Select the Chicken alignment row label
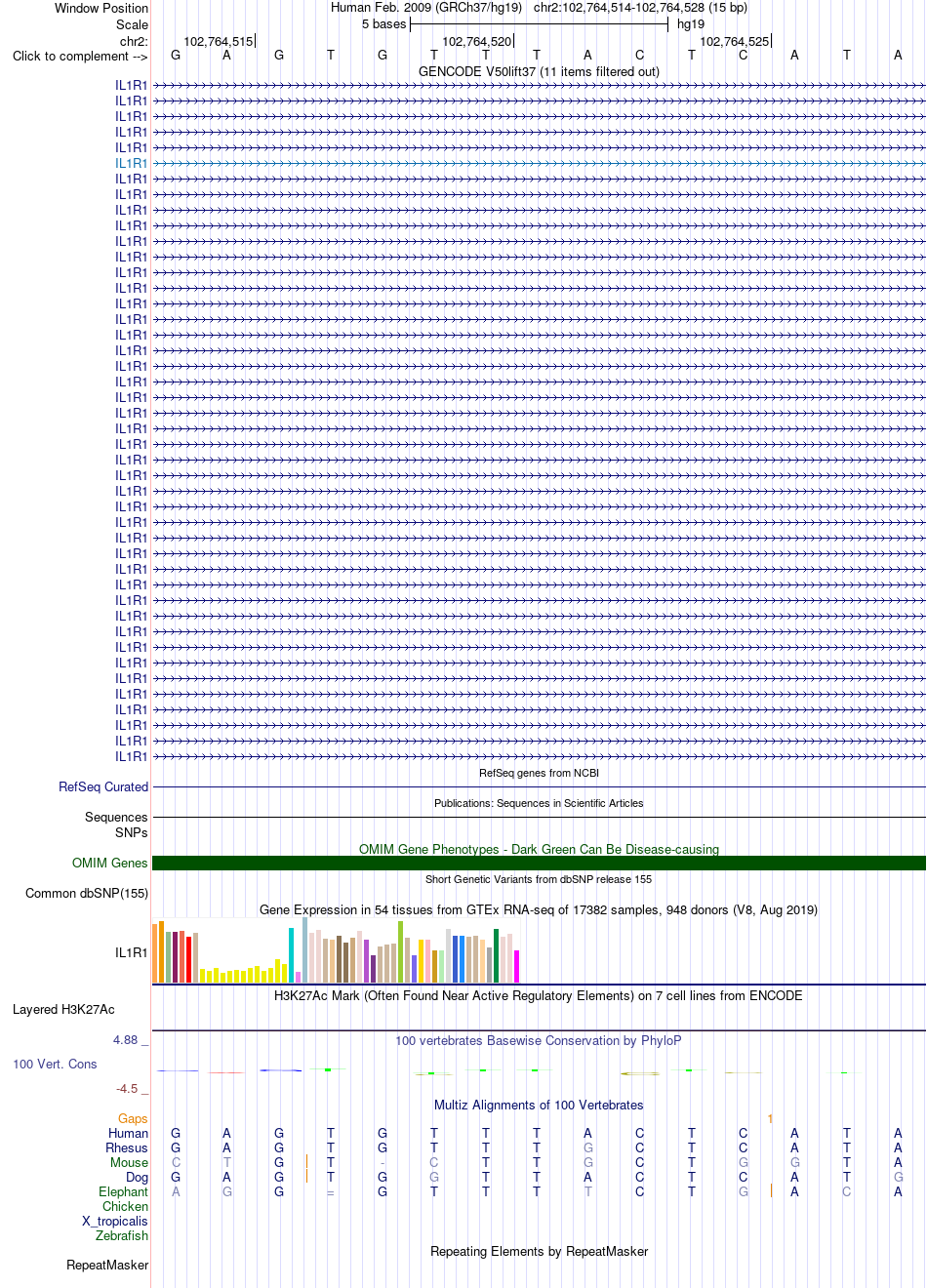This screenshot has height=1288, width=927. [125, 1206]
